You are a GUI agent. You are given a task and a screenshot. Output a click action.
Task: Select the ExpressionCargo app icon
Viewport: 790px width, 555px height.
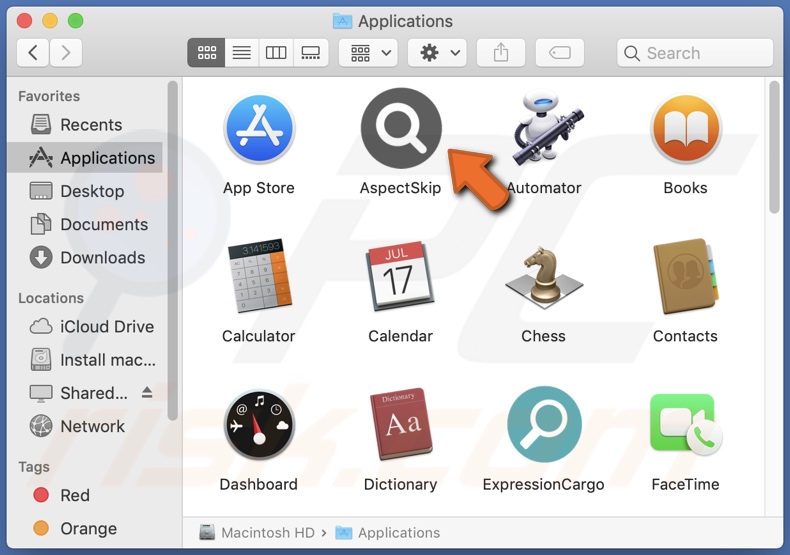pos(544,424)
